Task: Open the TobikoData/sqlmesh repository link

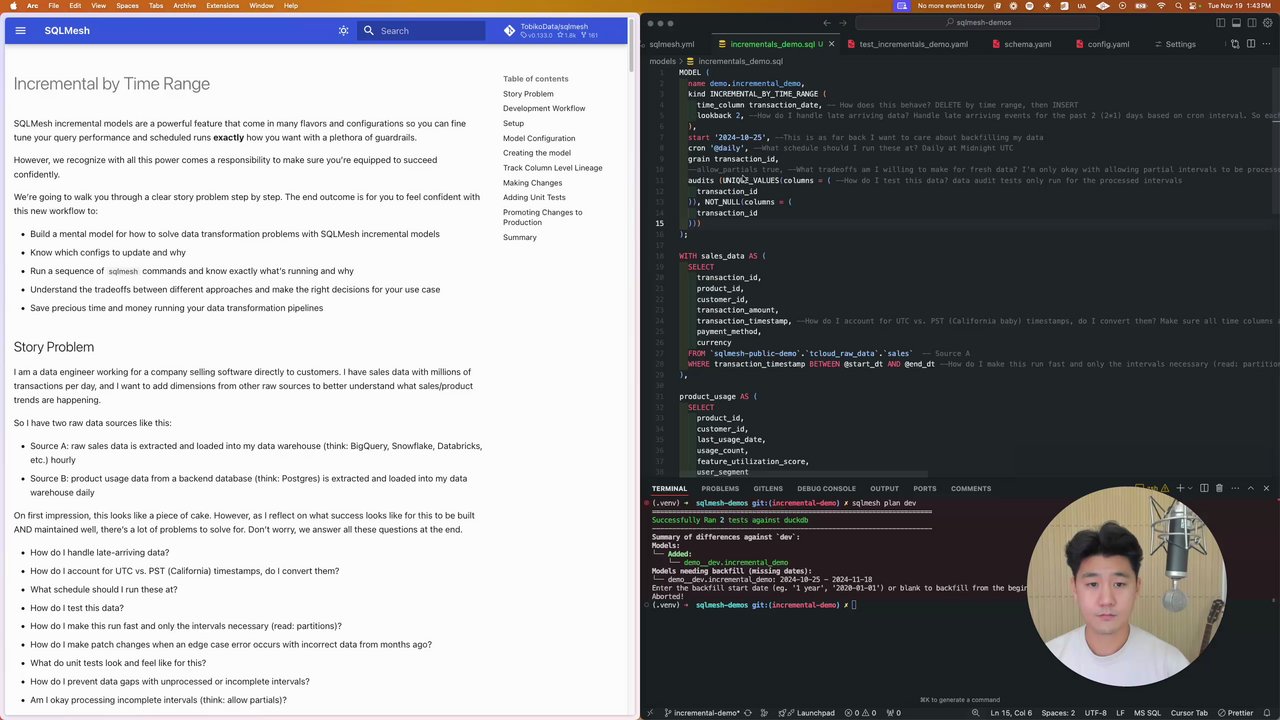Action: [x=552, y=31]
